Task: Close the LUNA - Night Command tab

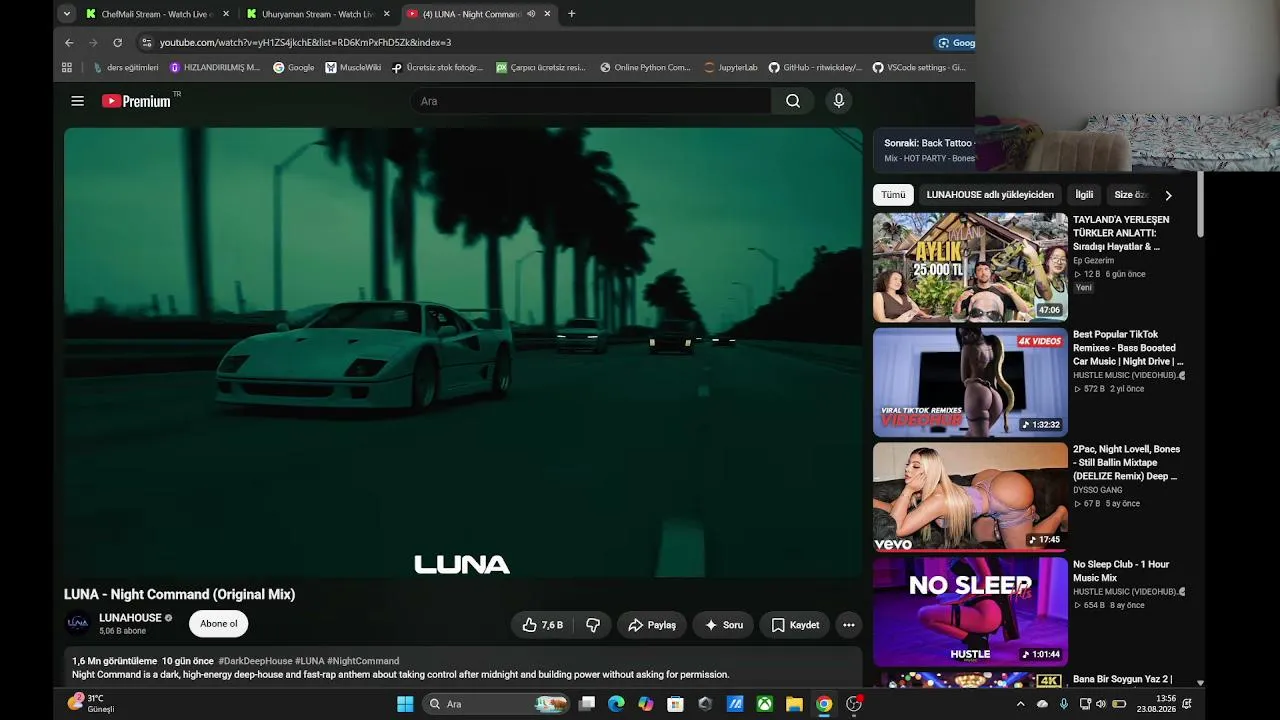Action: click(547, 14)
